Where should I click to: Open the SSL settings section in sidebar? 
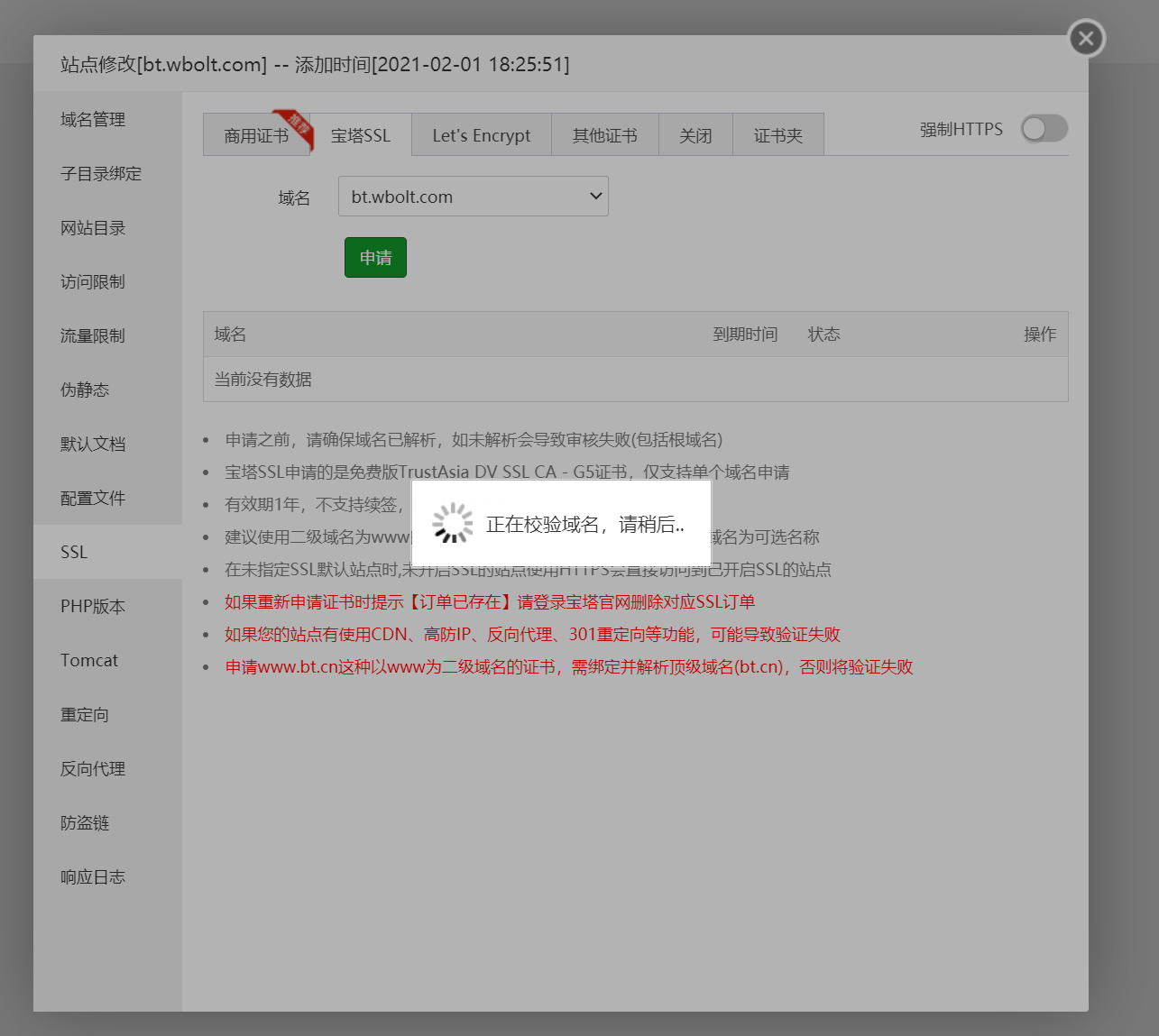coord(73,551)
